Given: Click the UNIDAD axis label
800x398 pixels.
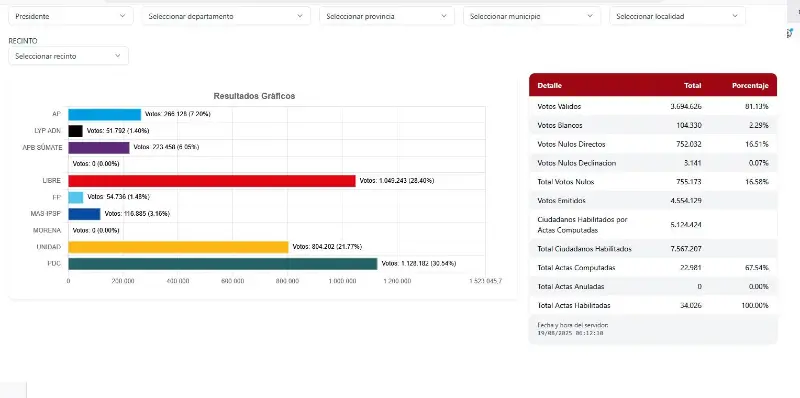Looking at the screenshot, I should [49, 247].
